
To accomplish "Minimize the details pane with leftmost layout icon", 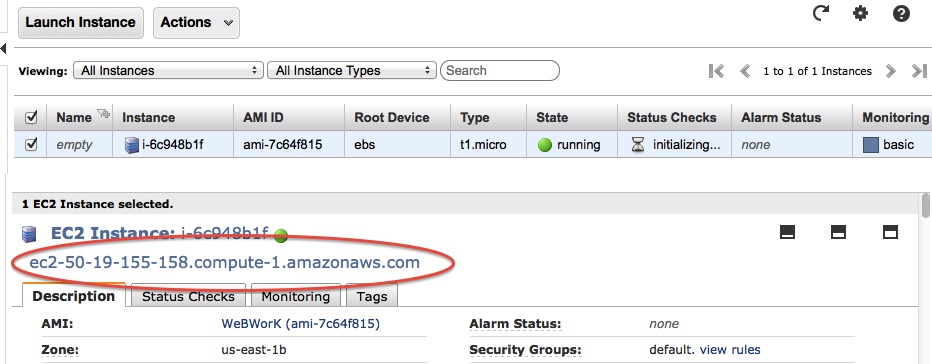I will (x=787, y=232).
